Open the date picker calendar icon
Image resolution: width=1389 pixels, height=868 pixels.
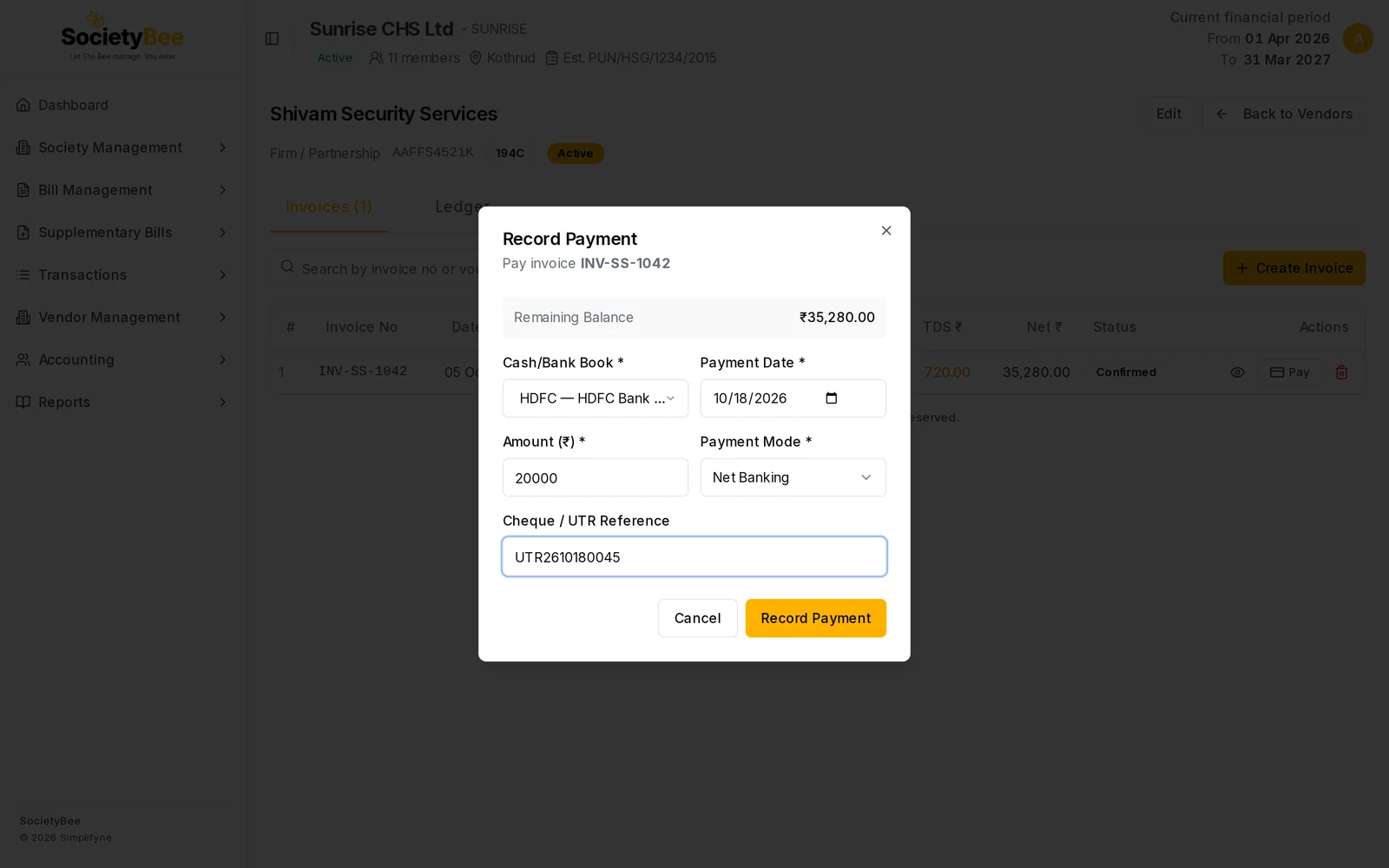coord(832,398)
